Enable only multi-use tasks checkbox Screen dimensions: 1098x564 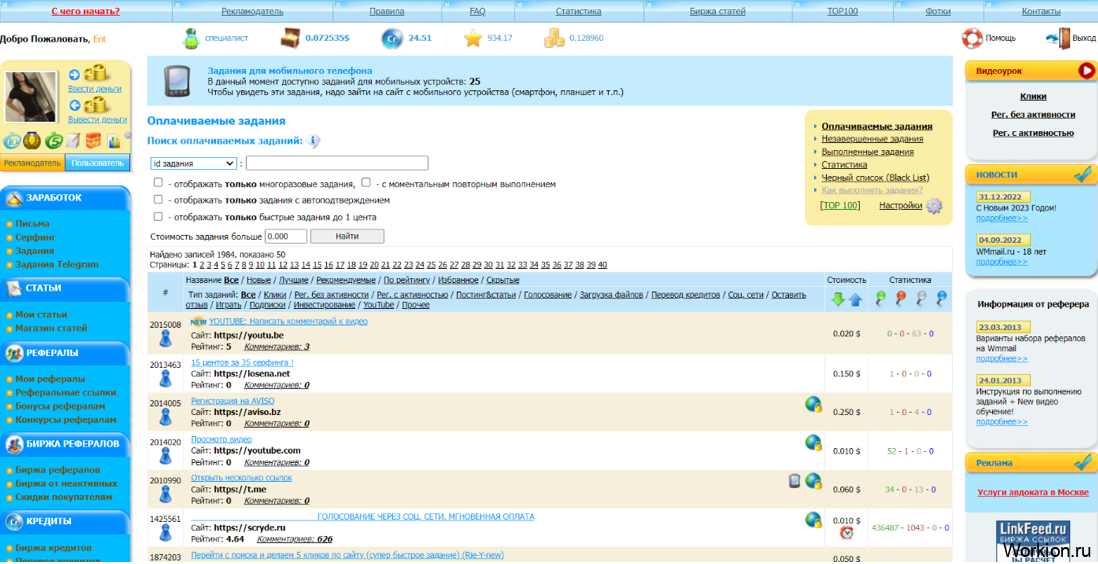pos(158,183)
